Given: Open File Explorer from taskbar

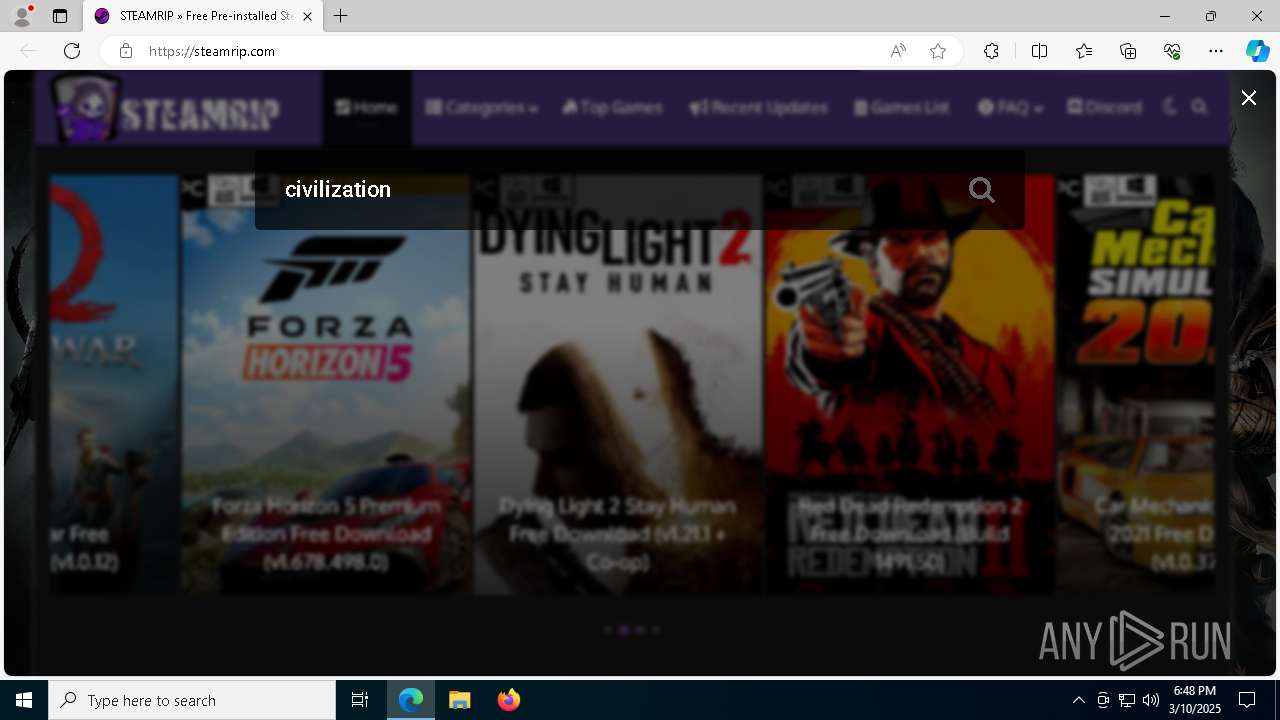Looking at the screenshot, I should point(460,700).
